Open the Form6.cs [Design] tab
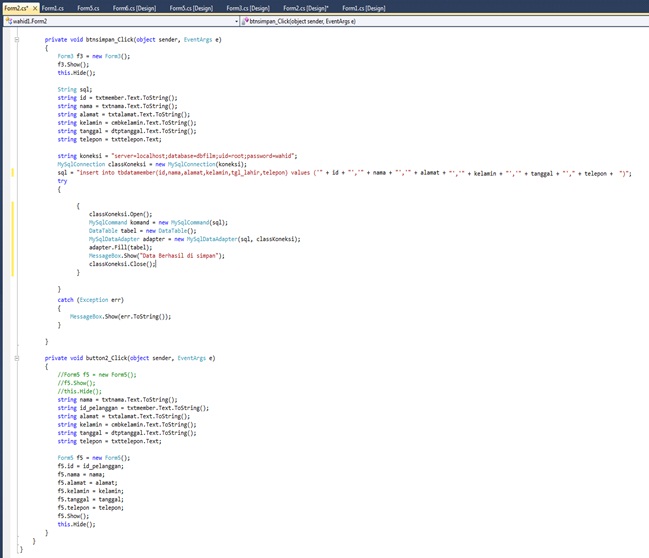This screenshot has width=649, height=558. click(135, 8)
